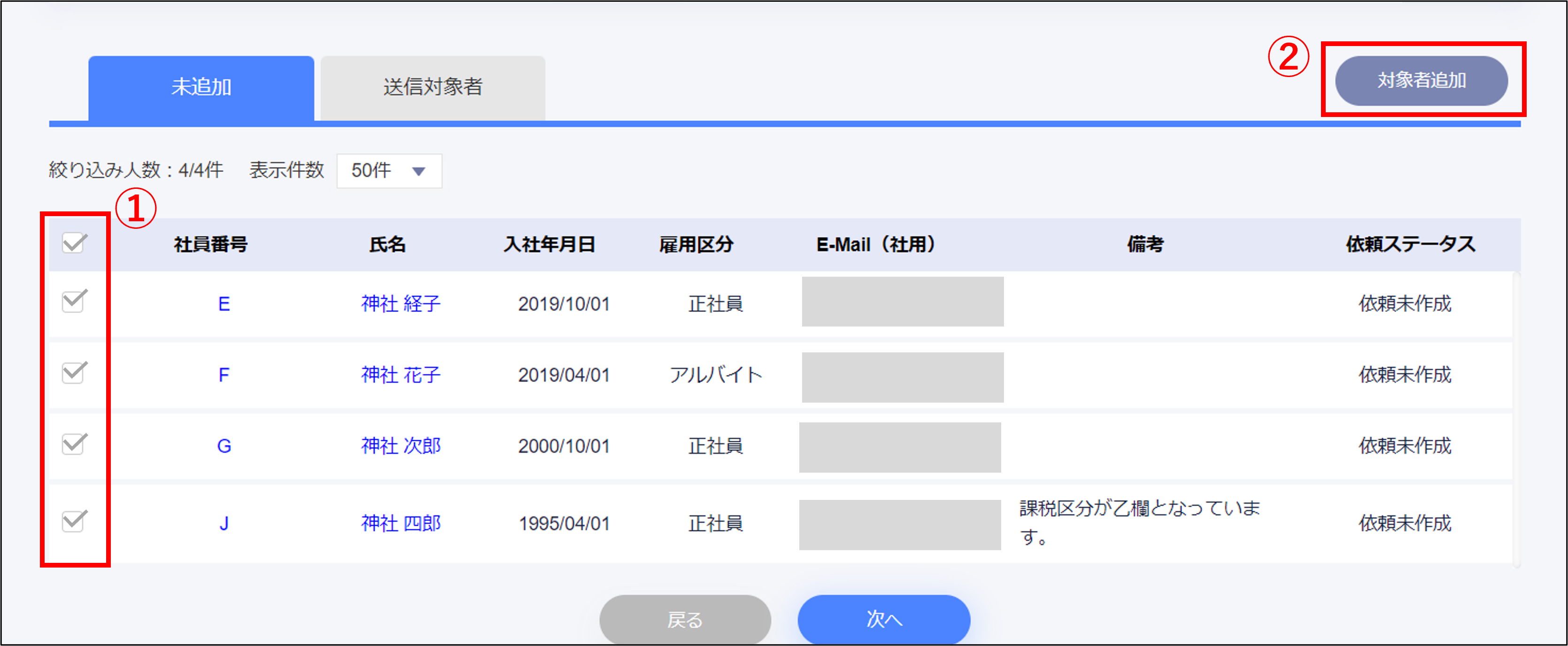1568x646 pixels.
Task: Click the 対象者追加 button
Action: [x=1421, y=80]
